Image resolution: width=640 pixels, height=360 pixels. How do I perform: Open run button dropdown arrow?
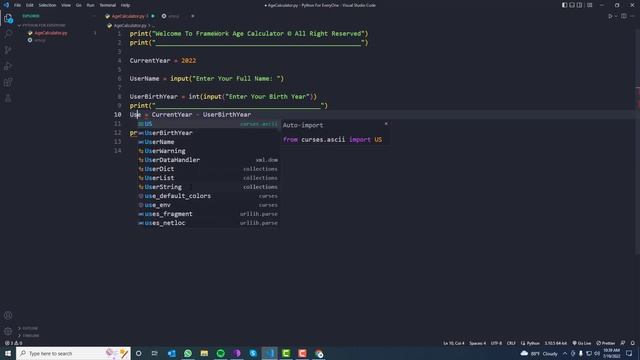click(x=616, y=16)
